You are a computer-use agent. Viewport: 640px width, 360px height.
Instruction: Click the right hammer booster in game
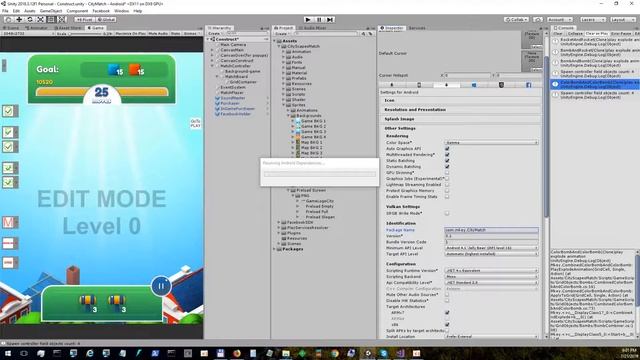117,303
